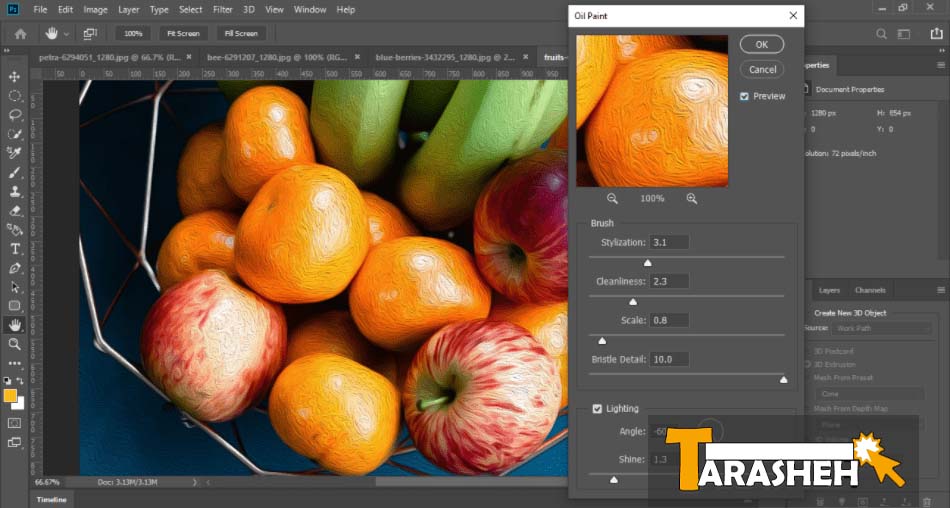The height and width of the screenshot is (508, 950).
Task: Open the Layer menu
Action: point(128,10)
